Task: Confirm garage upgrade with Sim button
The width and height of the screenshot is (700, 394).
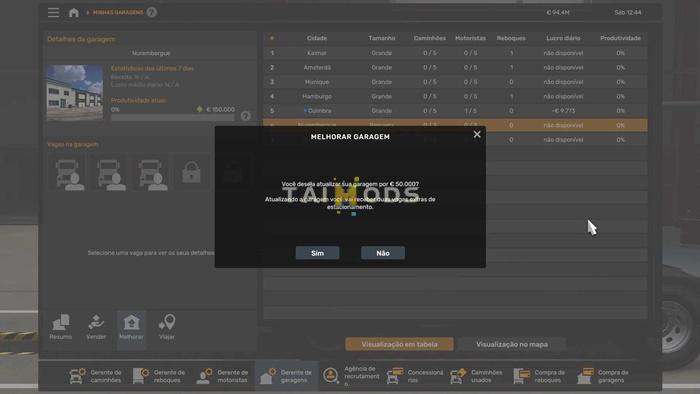Action: (x=317, y=253)
